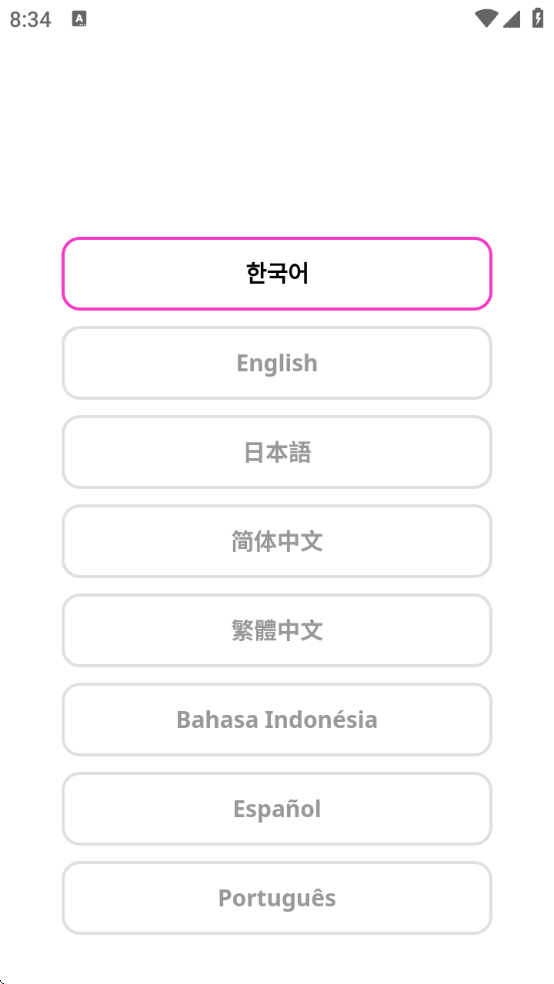
Task: Select the 한국어 language option
Action: pos(277,274)
